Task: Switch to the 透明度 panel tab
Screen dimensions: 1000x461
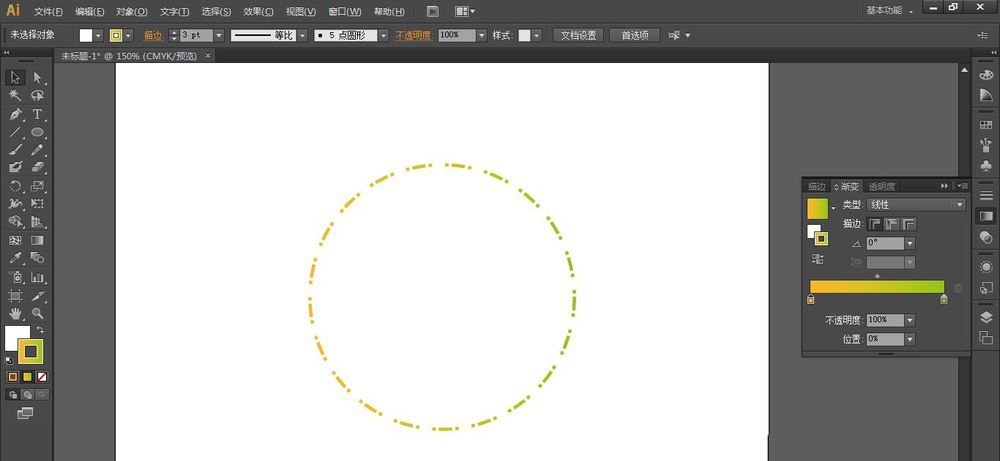Action: [x=882, y=186]
